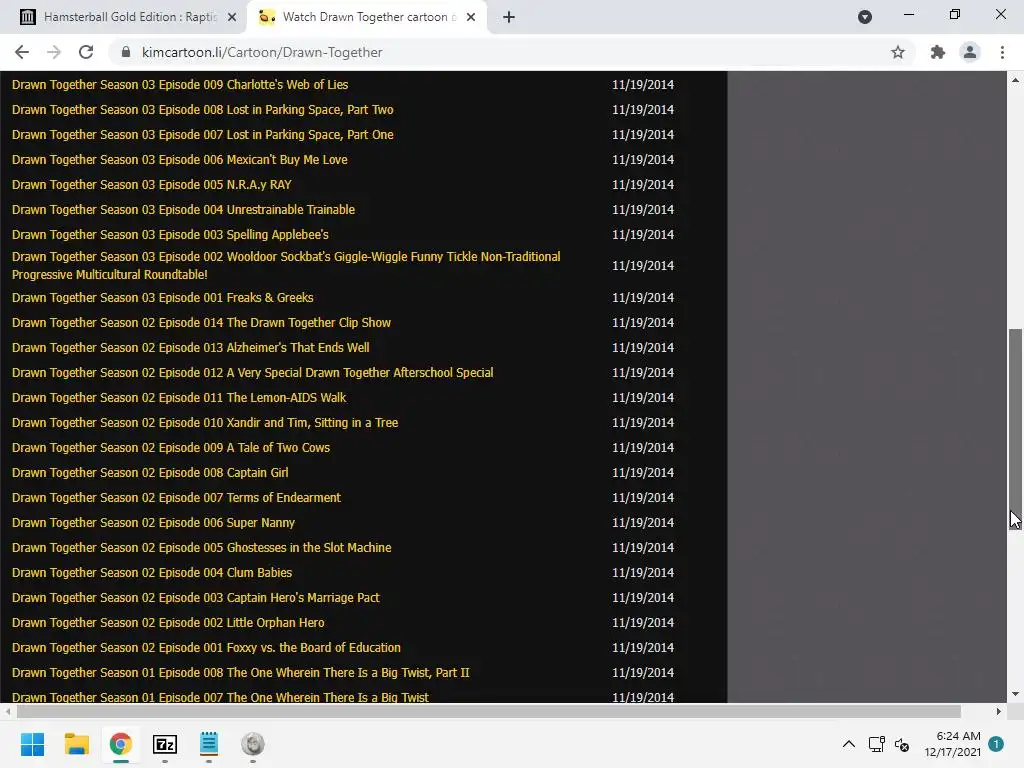Reload the current page
1024x768 pixels.
[x=86, y=52]
